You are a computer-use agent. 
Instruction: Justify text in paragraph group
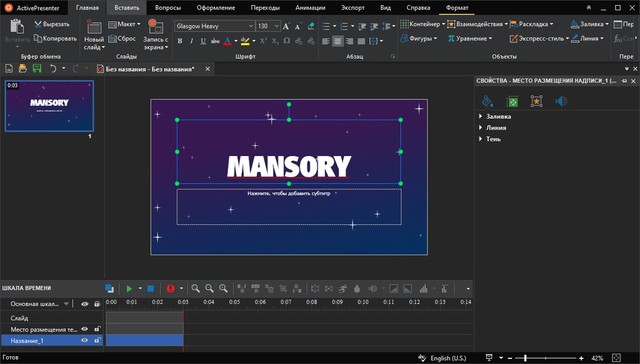[x=361, y=41]
